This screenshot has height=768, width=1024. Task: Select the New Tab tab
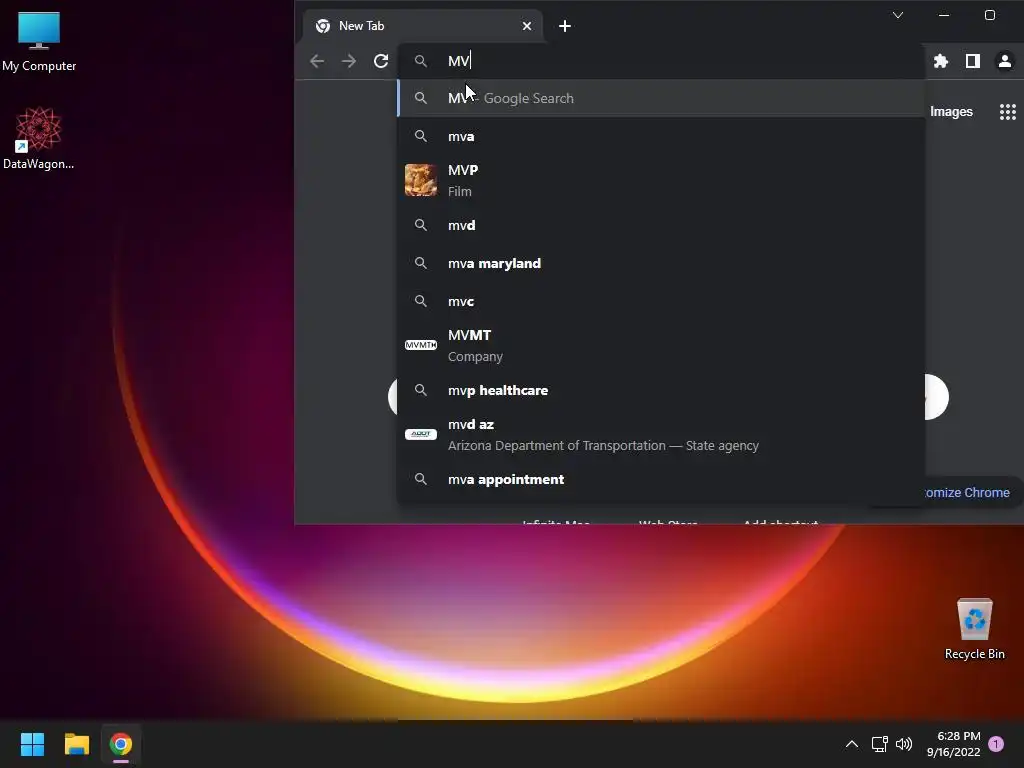(x=423, y=26)
